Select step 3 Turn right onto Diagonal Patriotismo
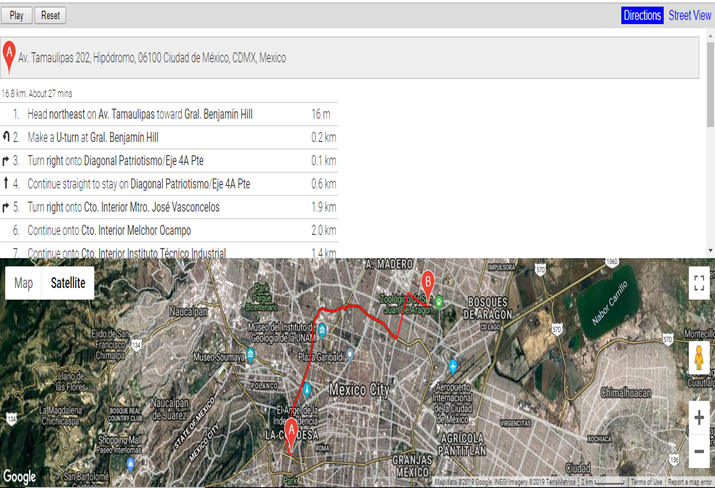Screen dimensions: 715x488 click(169, 161)
